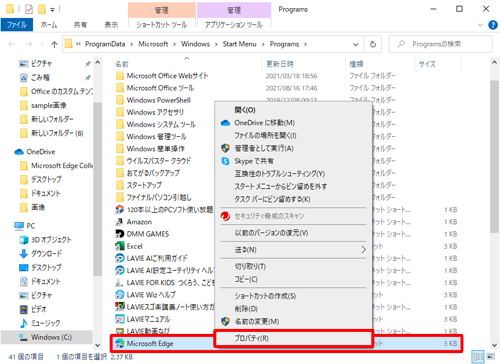Open the address bar history dropdown
The height and width of the screenshot is (364, 500).
click(356, 44)
